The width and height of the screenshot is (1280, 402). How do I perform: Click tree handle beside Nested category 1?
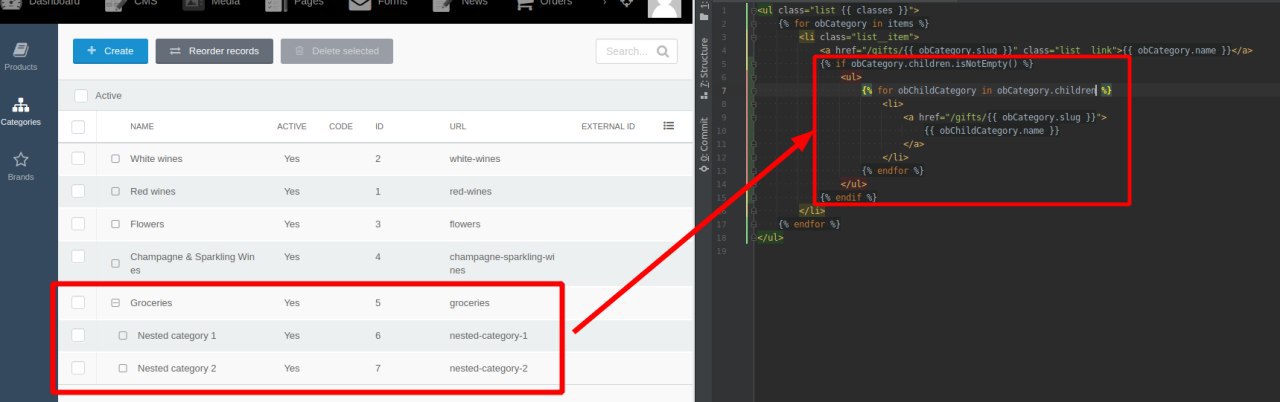click(x=123, y=335)
